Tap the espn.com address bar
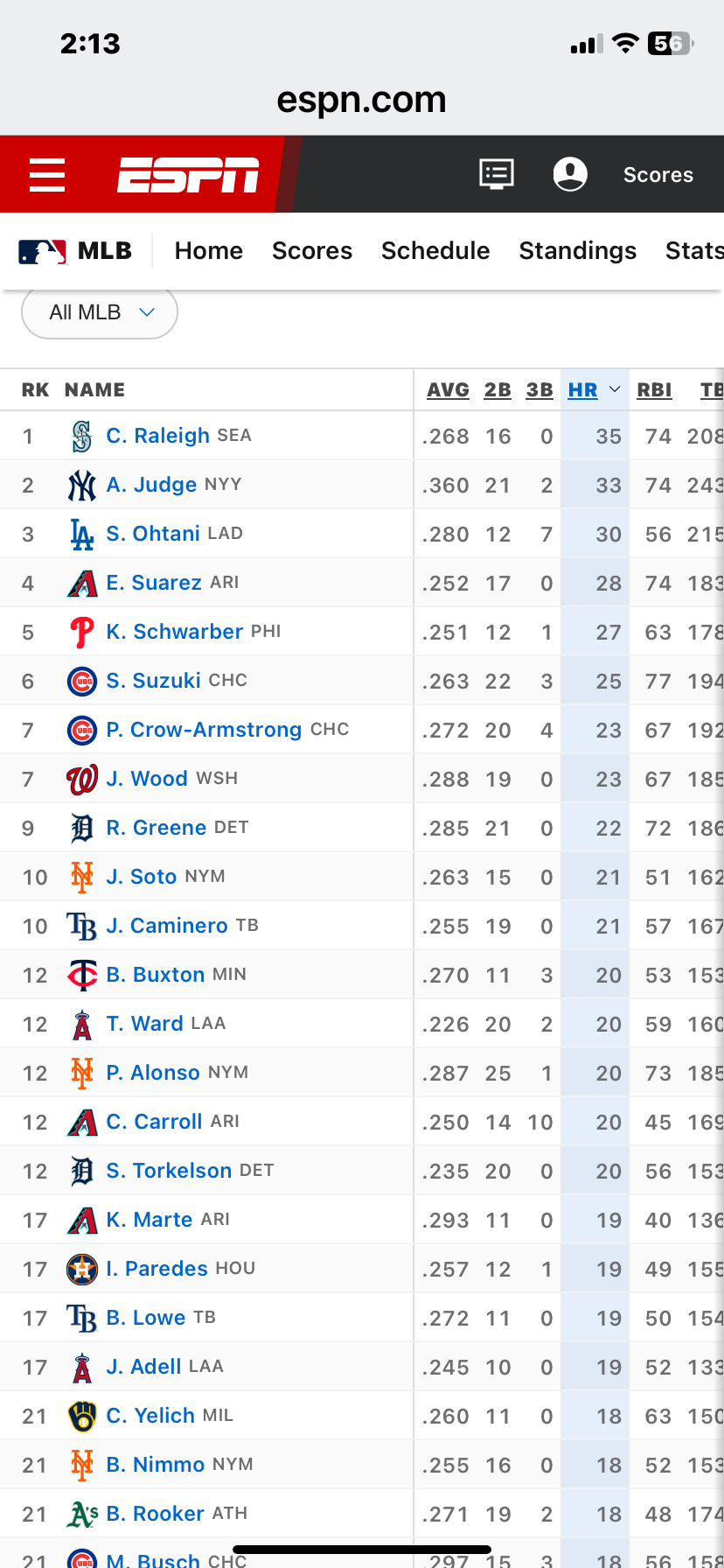 pyautogui.click(x=362, y=100)
